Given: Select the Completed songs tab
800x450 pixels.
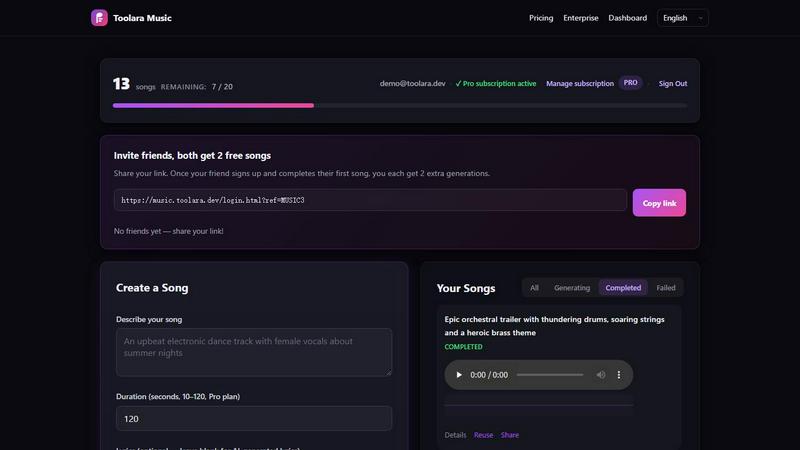Looking at the screenshot, I should pos(623,288).
